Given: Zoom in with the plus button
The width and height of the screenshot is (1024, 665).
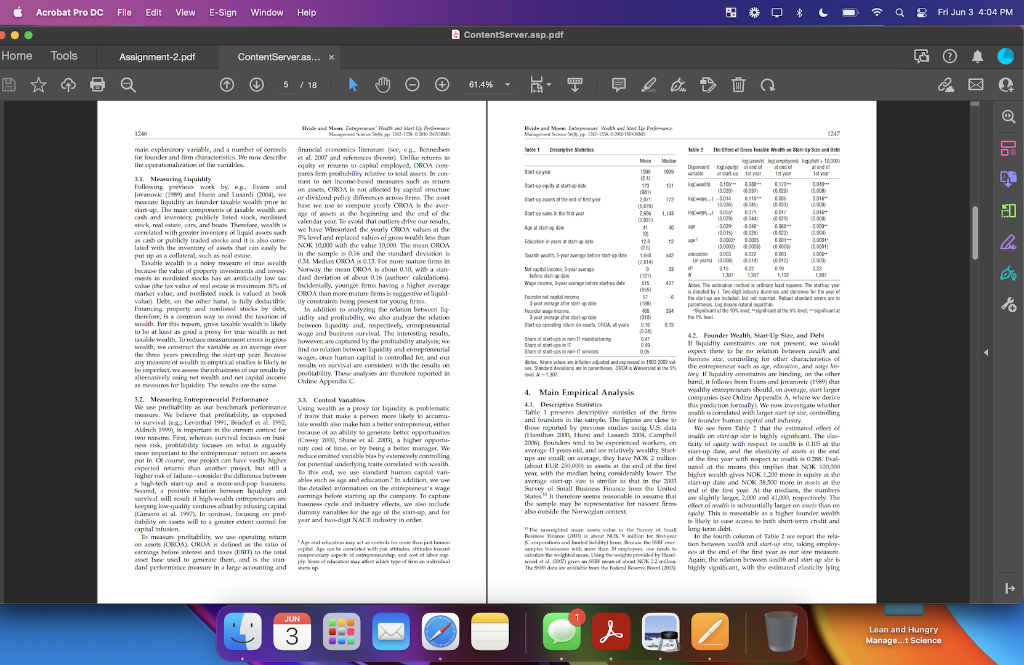Looking at the screenshot, I should tap(442, 85).
